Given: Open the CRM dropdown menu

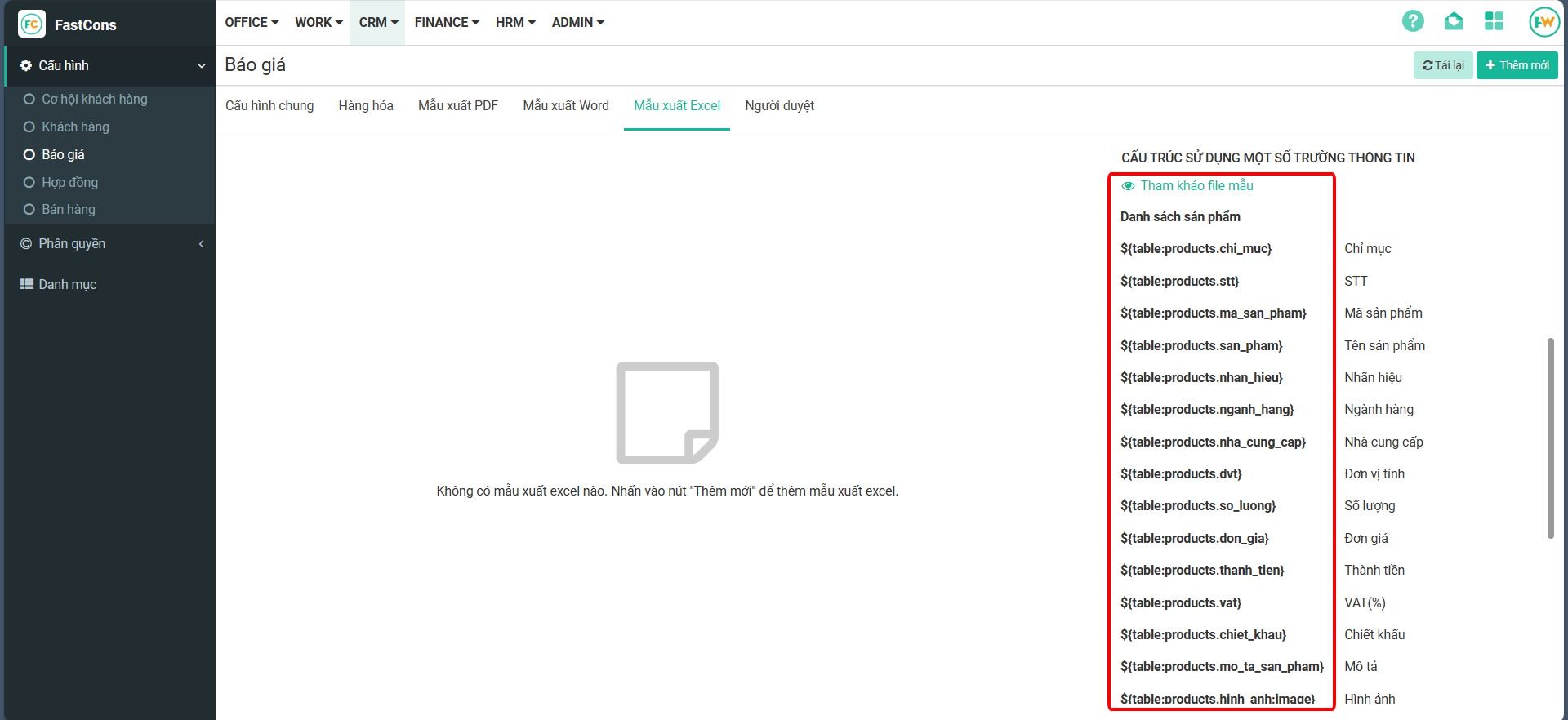Looking at the screenshot, I should [378, 22].
